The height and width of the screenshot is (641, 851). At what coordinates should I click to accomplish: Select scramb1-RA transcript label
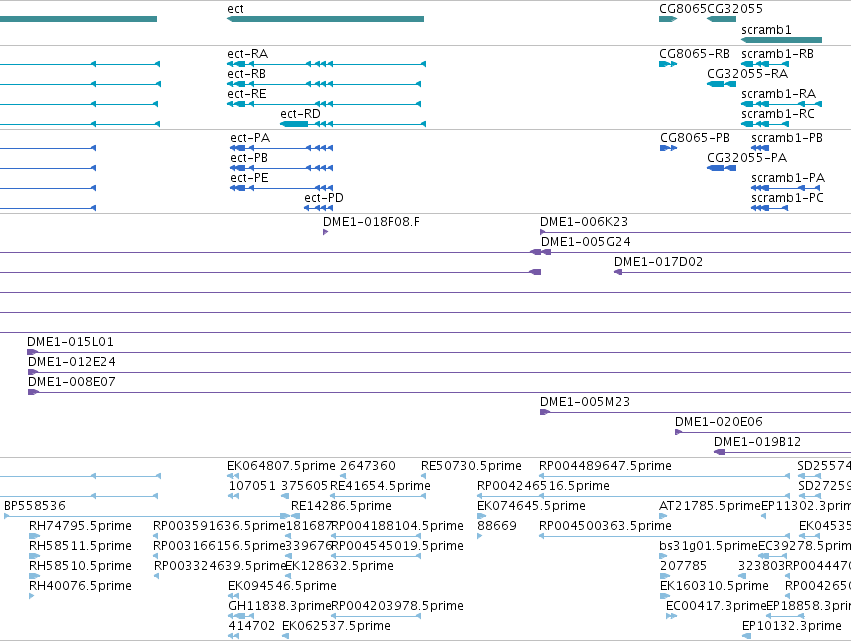(778, 94)
